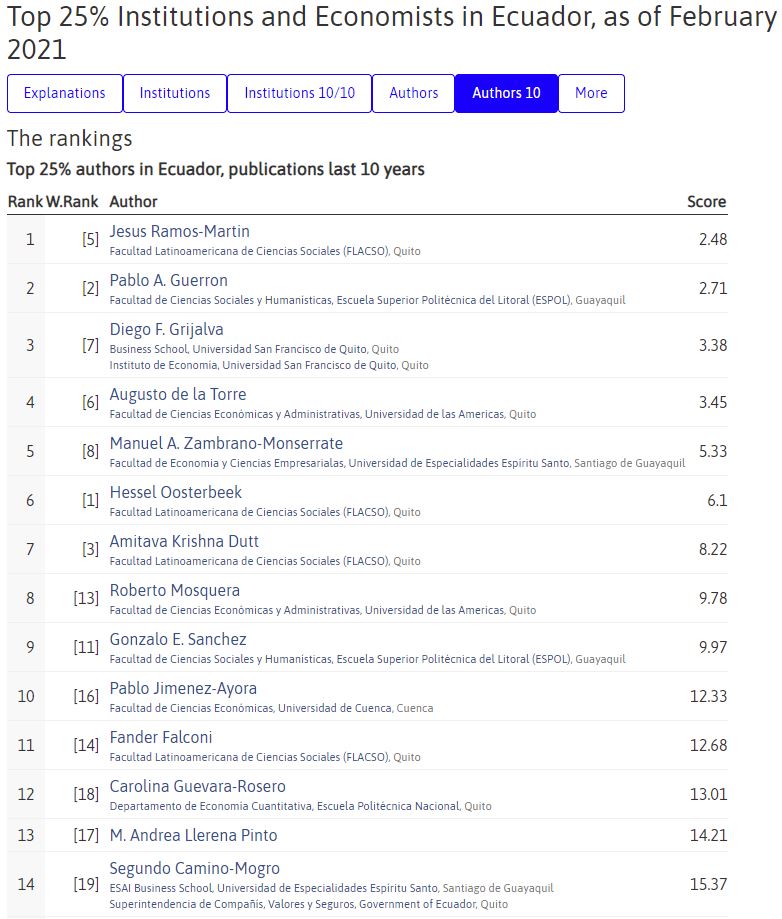Open the More tab
Viewport: 782px width, 919px height.
tap(591, 93)
